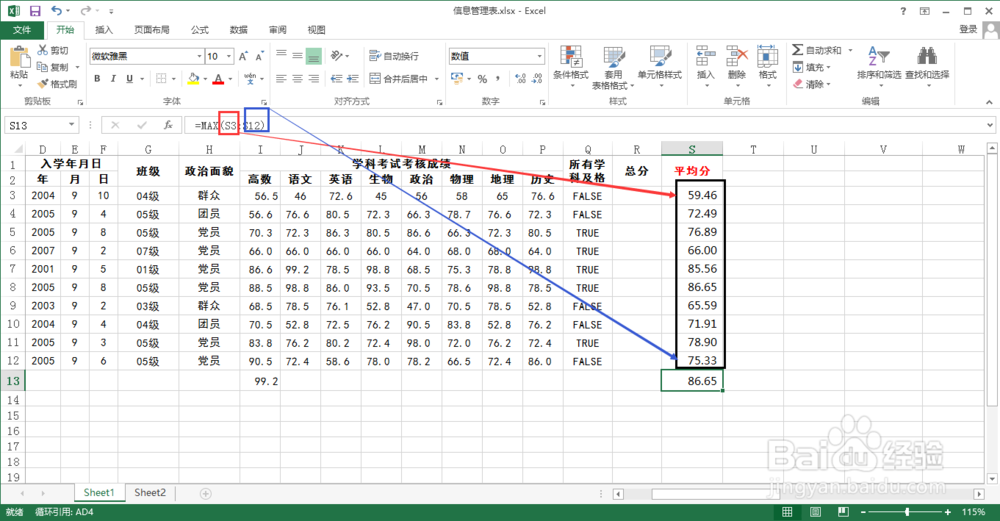The image size is (1000, 521).
Task: Activate the Format Painter (格式刷)
Action: pyautogui.click(x=57, y=84)
